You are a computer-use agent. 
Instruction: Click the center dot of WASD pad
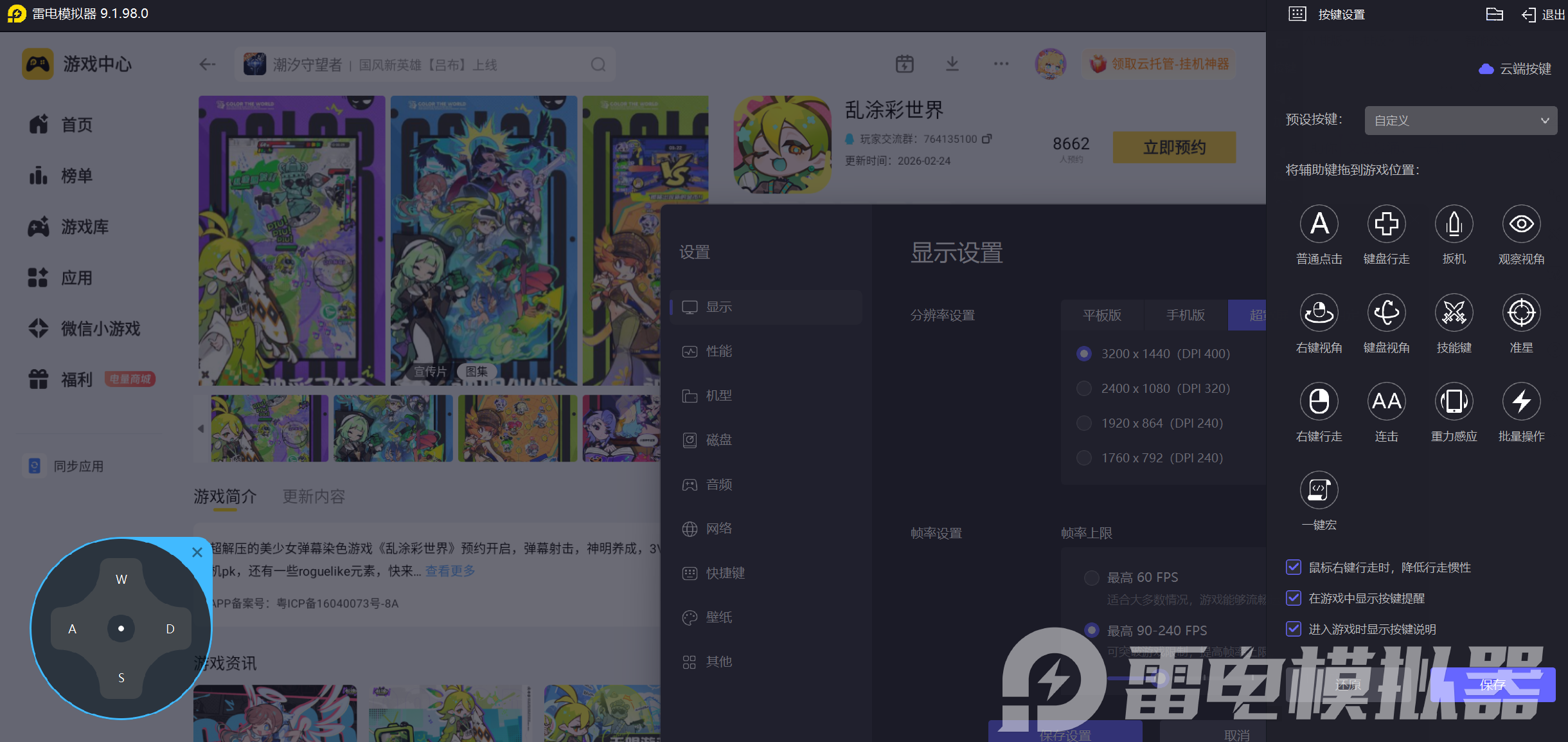tap(121, 628)
